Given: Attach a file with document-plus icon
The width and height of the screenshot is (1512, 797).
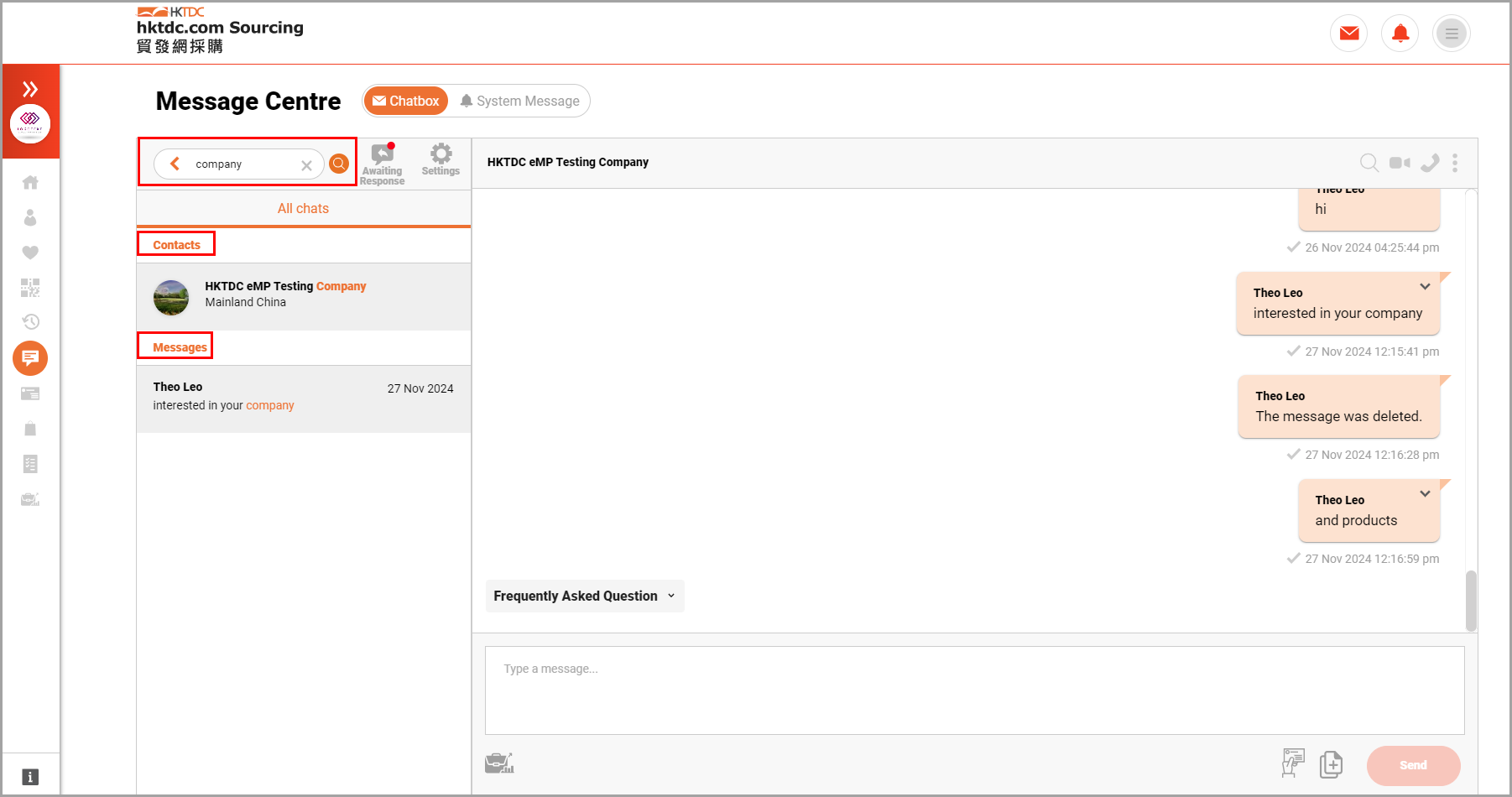Looking at the screenshot, I should point(1331,764).
